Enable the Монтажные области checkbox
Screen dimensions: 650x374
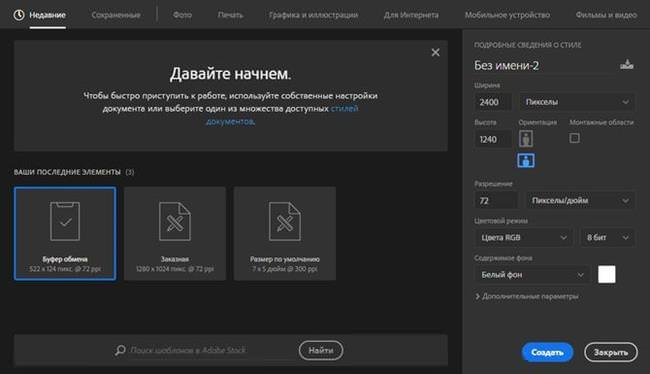tap(574, 138)
